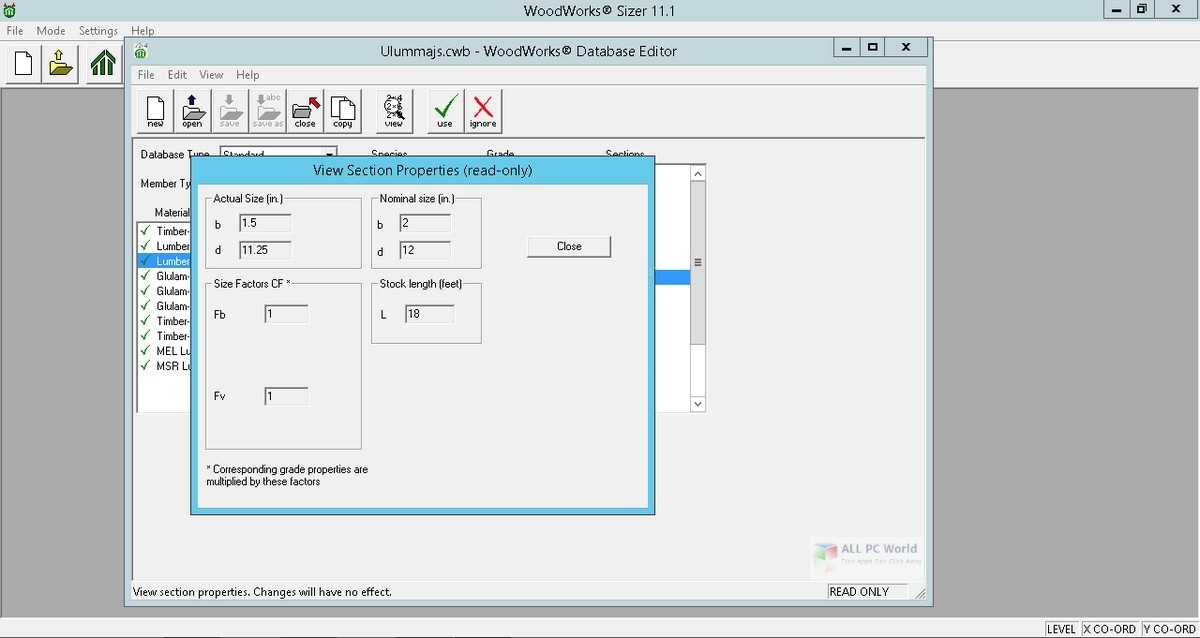Viewport: 1200px width, 638px height.
Task: Open the Help menu in Sizer
Action: point(142,31)
